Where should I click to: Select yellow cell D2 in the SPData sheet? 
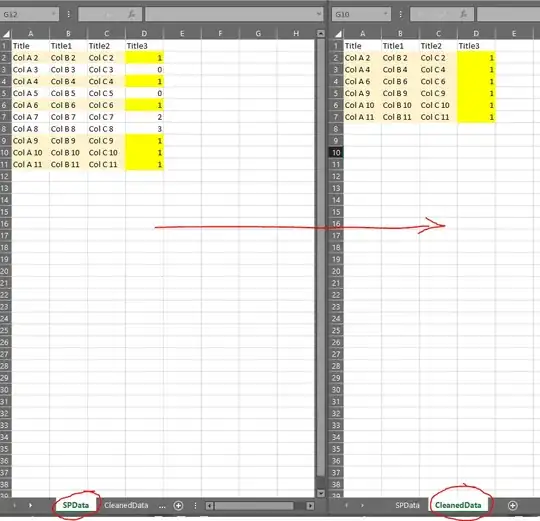[144, 58]
